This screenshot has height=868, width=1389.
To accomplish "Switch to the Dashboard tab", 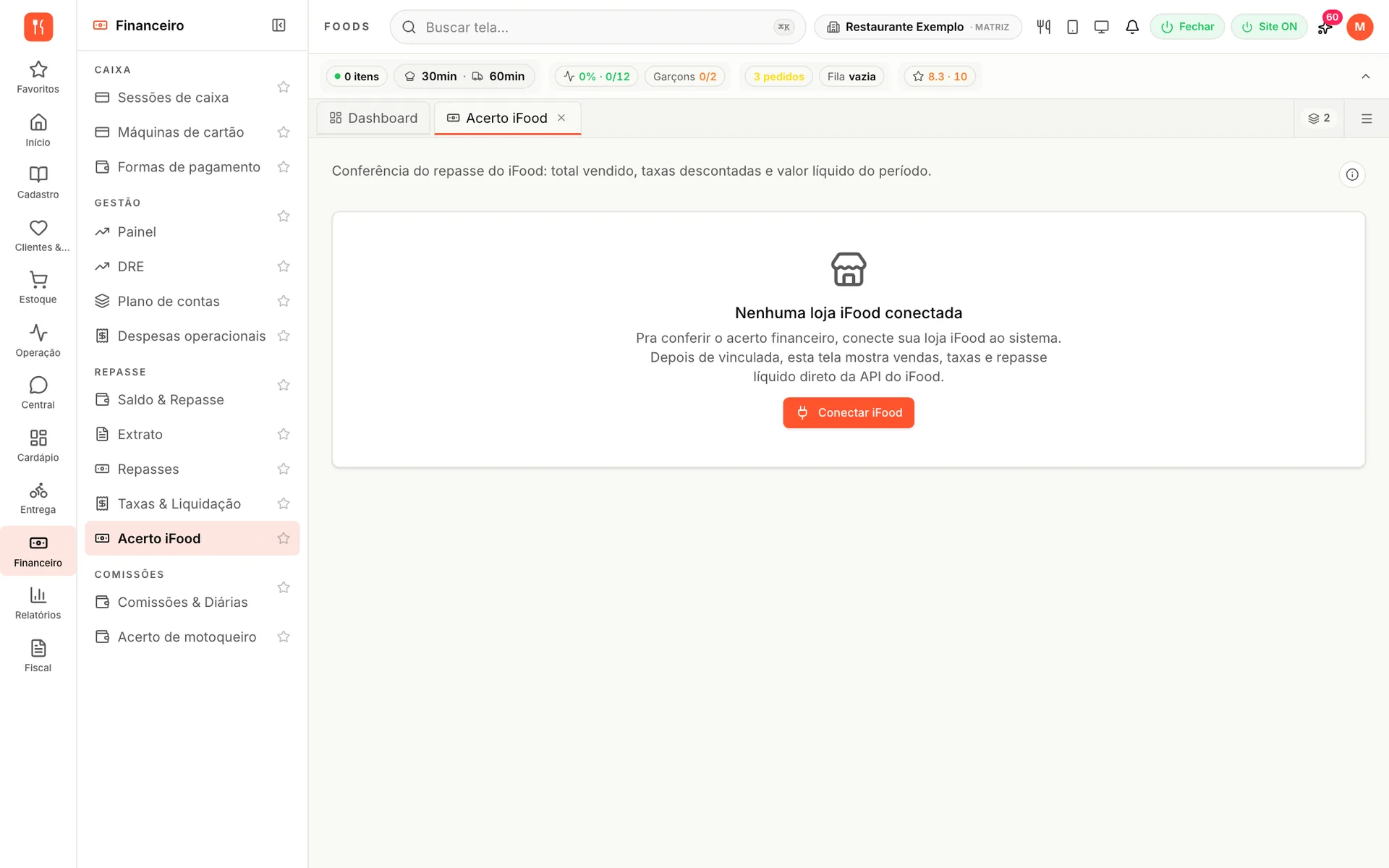I will coord(373,118).
